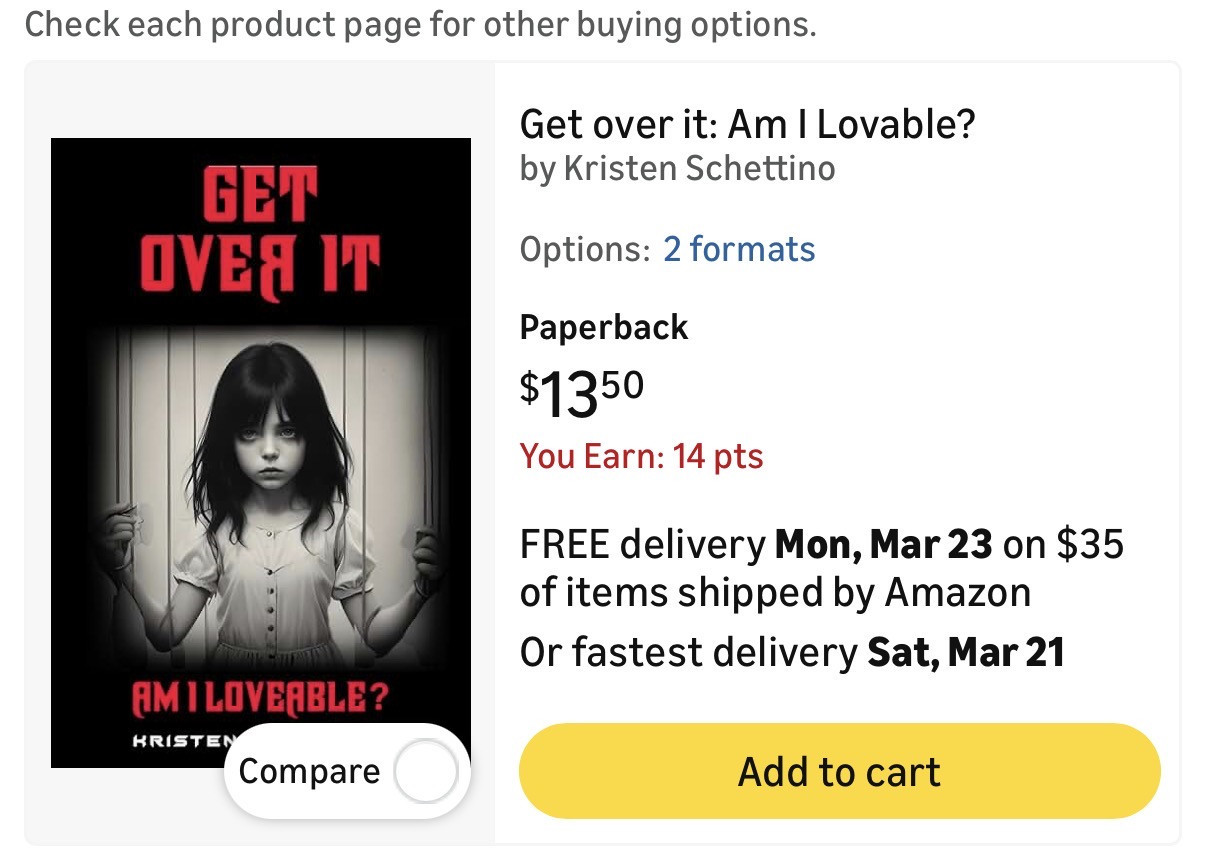Click the Add to cart button
This screenshot has height=849, width=1206.
pos(839,772)
